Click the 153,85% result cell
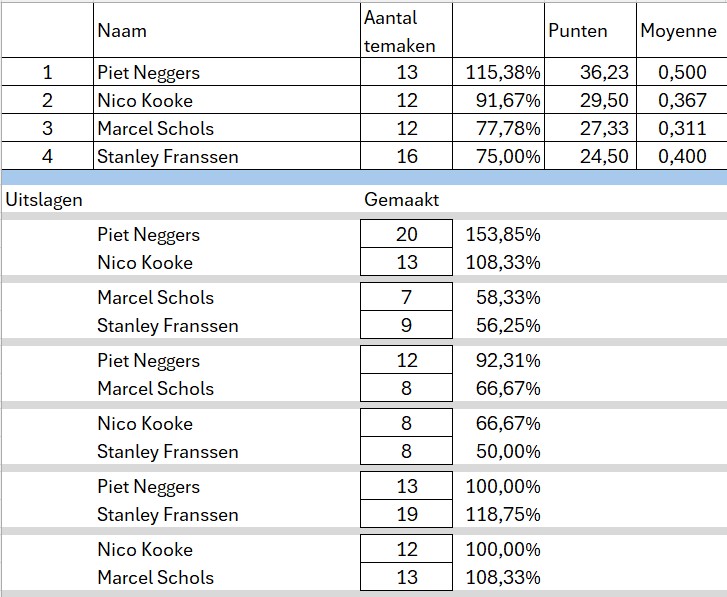 pos(503,235)
